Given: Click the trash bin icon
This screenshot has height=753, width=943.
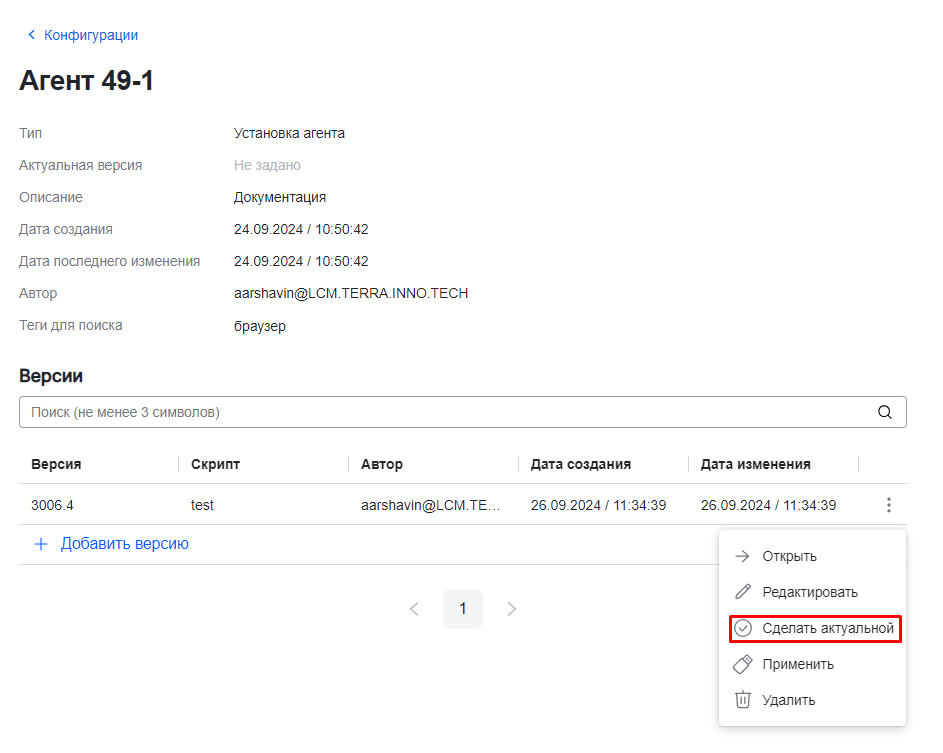Looking at the screenshot, I should point(742,700).
